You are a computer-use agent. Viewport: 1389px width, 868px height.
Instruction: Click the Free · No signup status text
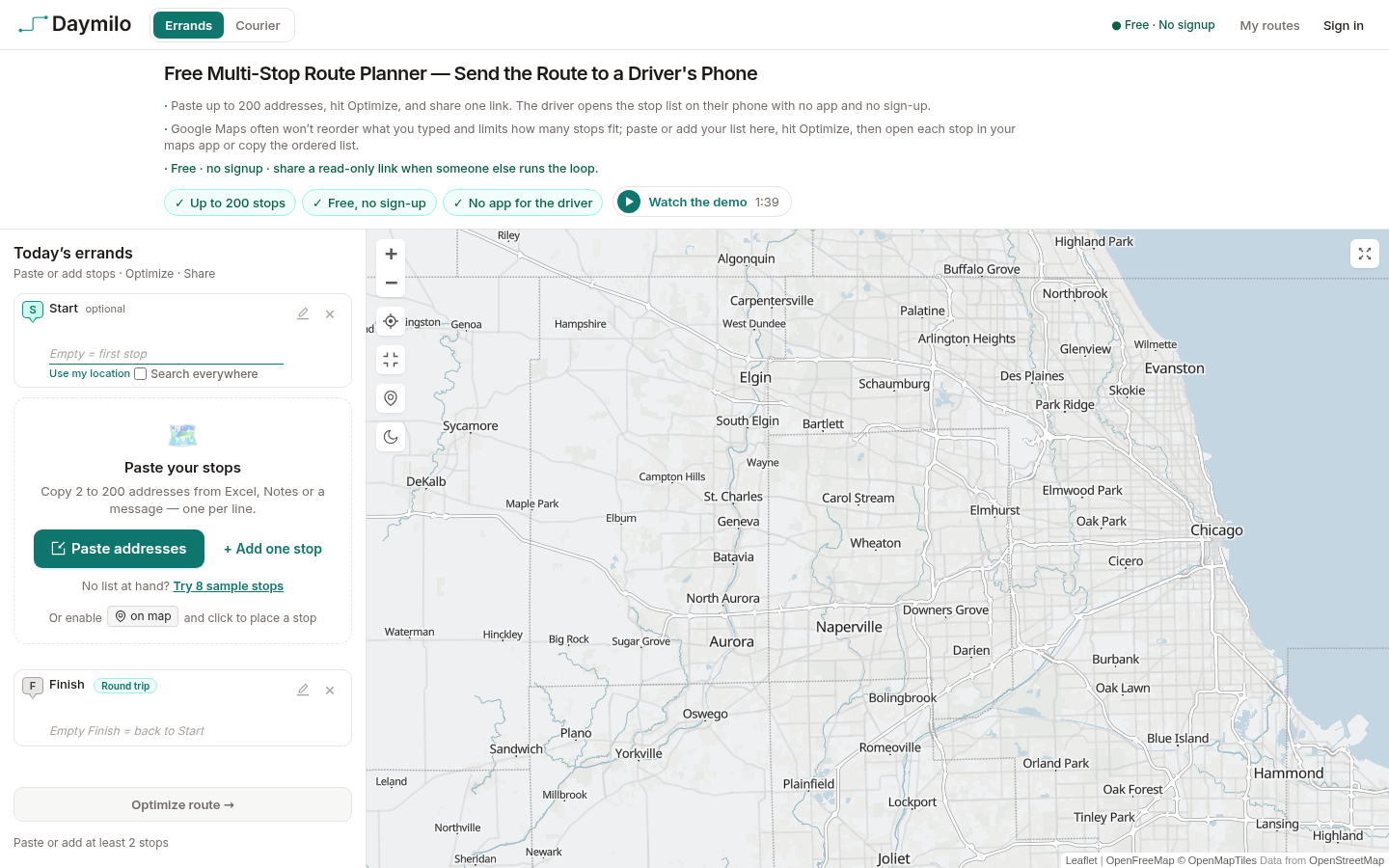[1163, 25]
